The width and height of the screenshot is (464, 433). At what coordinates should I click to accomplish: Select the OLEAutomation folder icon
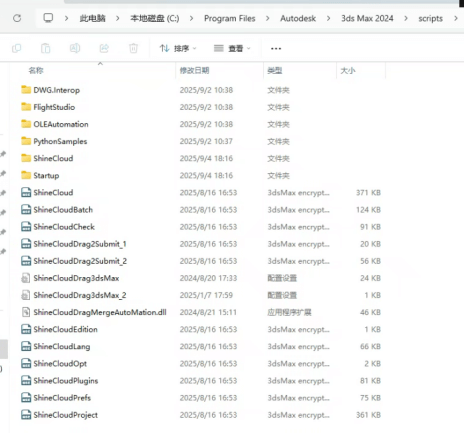26,124
